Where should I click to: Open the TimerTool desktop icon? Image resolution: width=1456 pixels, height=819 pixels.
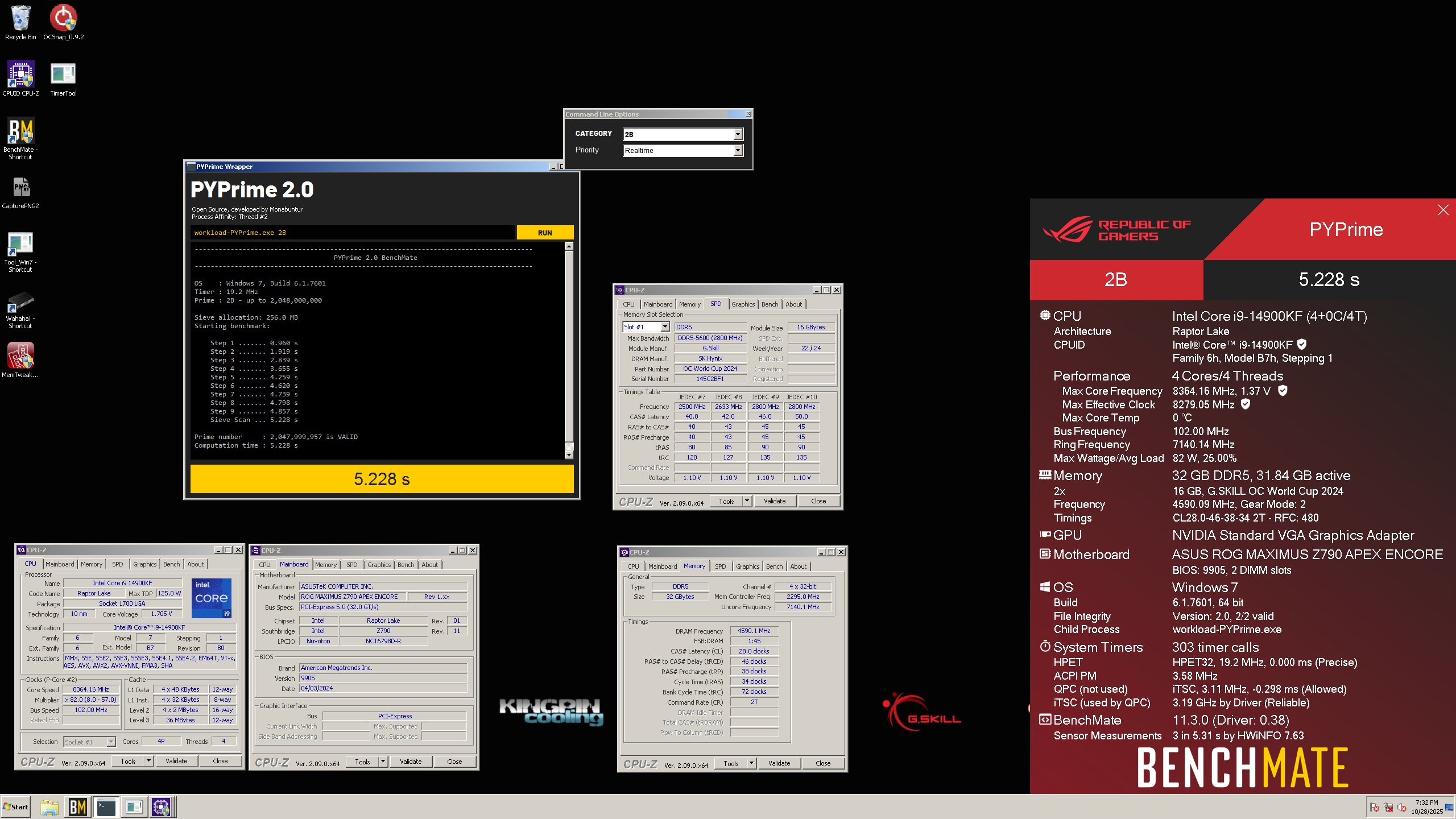click(x=63, y=78)
